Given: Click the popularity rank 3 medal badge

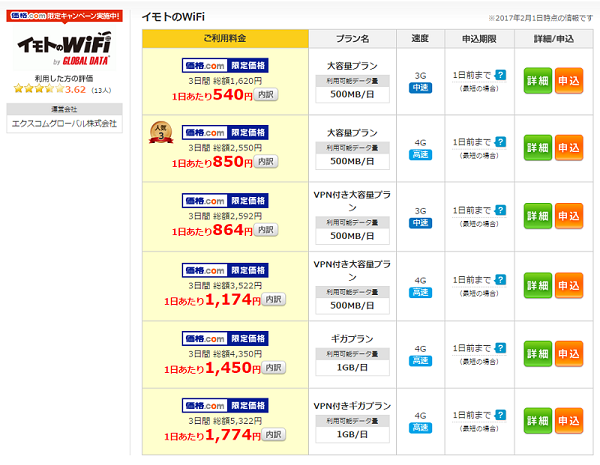Looking at the screenshot, I should point(161,132).
